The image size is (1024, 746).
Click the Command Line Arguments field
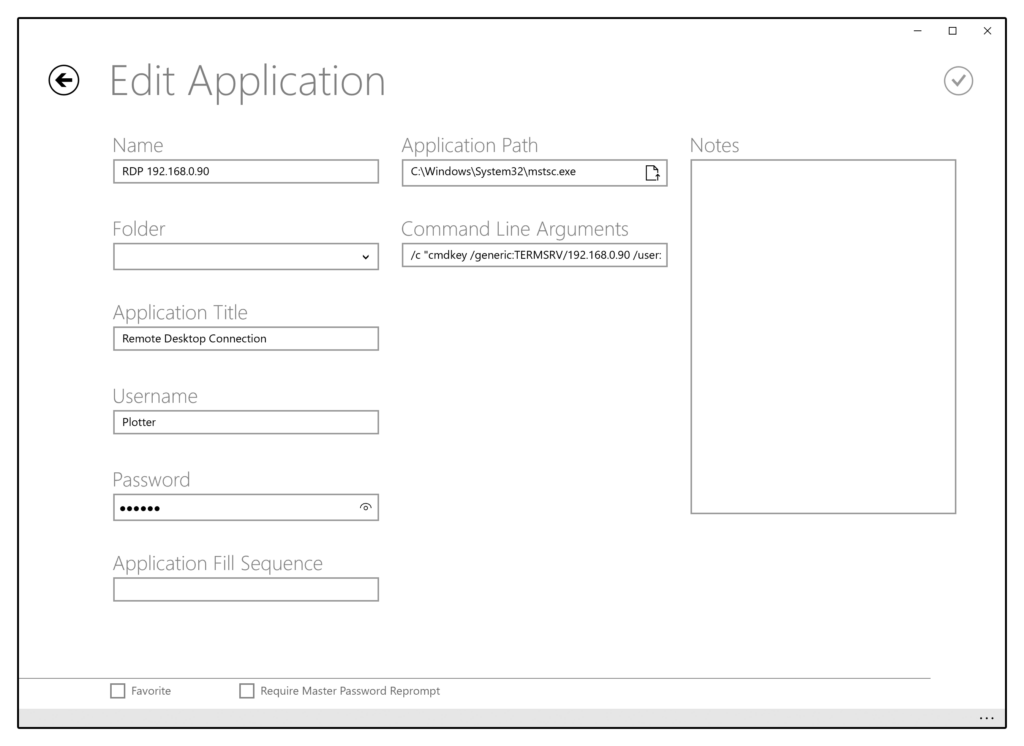tap(534, 256)
